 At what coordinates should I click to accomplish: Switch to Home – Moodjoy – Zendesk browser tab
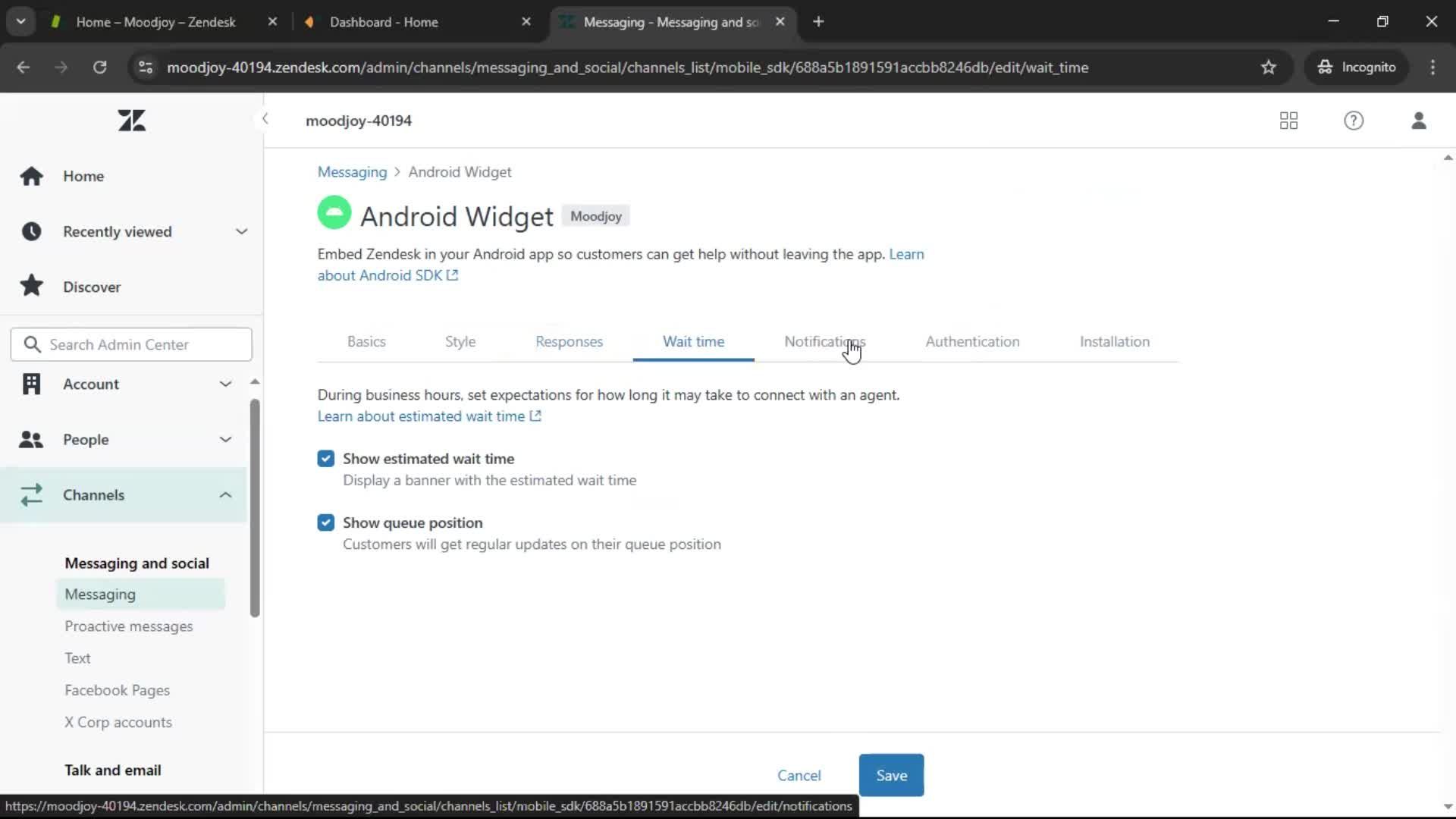(155, 22)
